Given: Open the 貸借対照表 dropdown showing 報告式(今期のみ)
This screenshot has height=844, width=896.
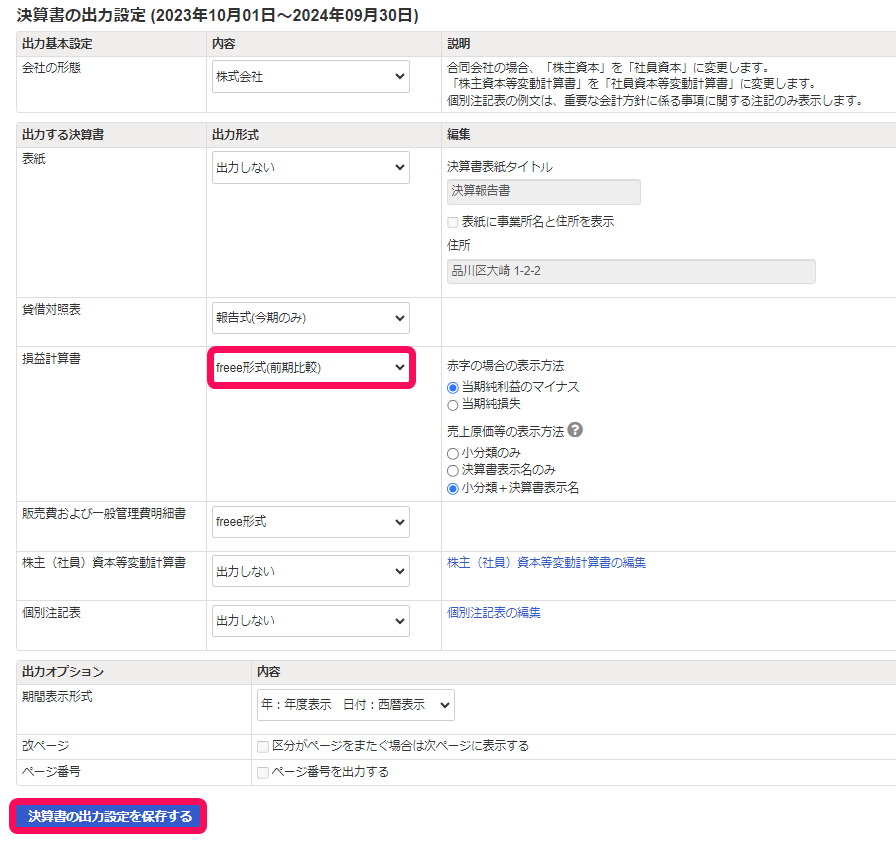Looking at the screenshot, I should (310, 318).
